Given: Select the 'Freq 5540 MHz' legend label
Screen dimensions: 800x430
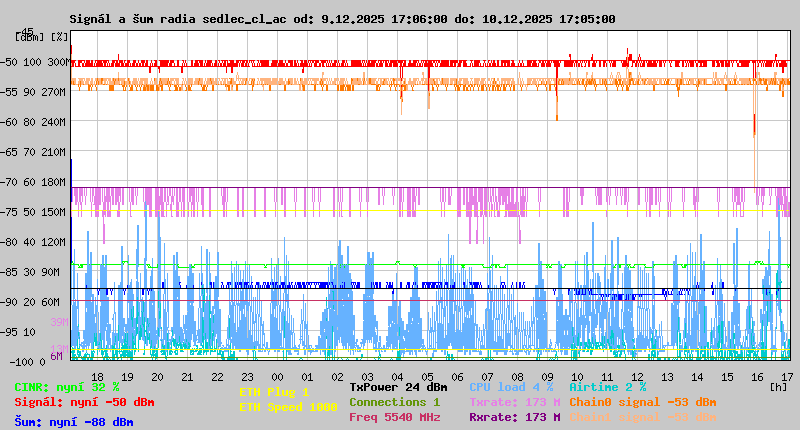Looking at the screenshot, I should point(394,417).
